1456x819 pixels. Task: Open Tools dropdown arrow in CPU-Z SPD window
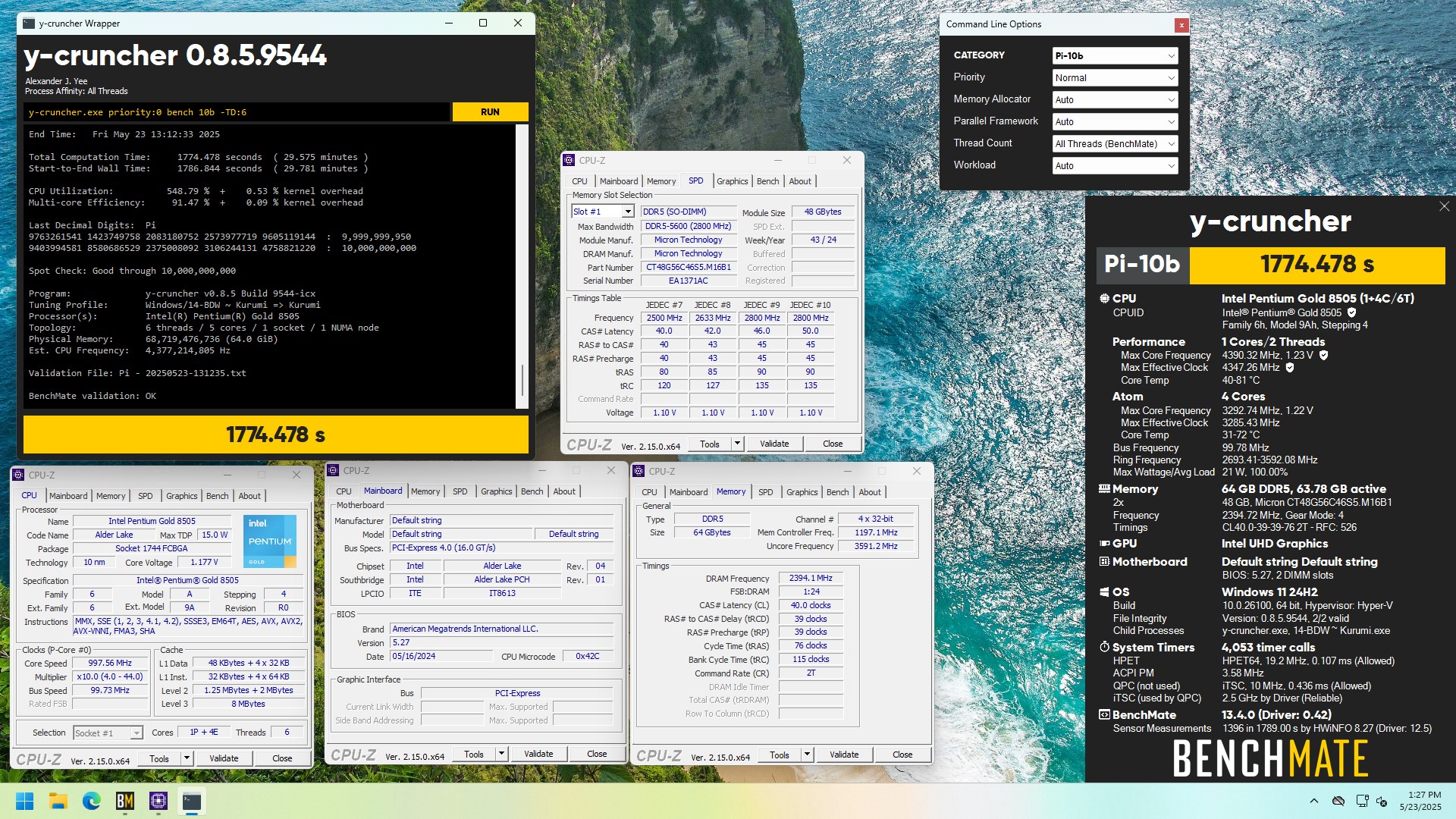(x=737, y=444)
